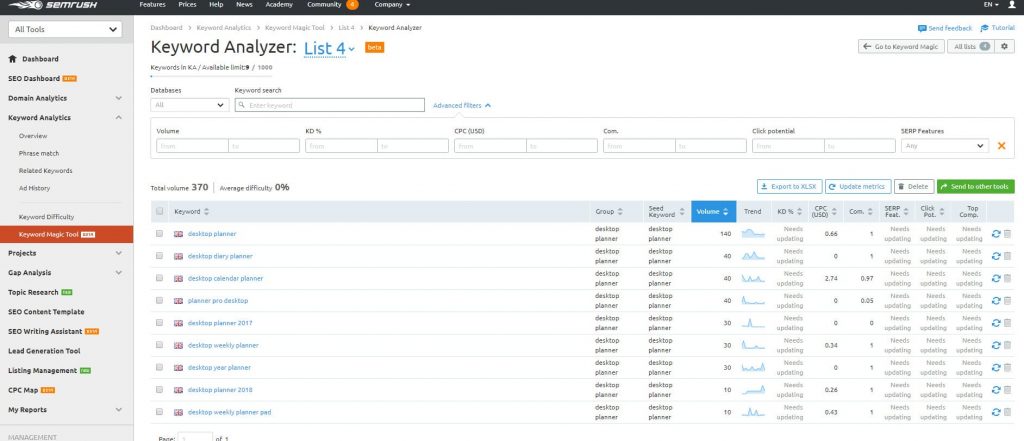Check the desktop diary planner checkbox
The width and height of the screenshot is (1024, 441).
pyautogui.click(x=159, y=255)
